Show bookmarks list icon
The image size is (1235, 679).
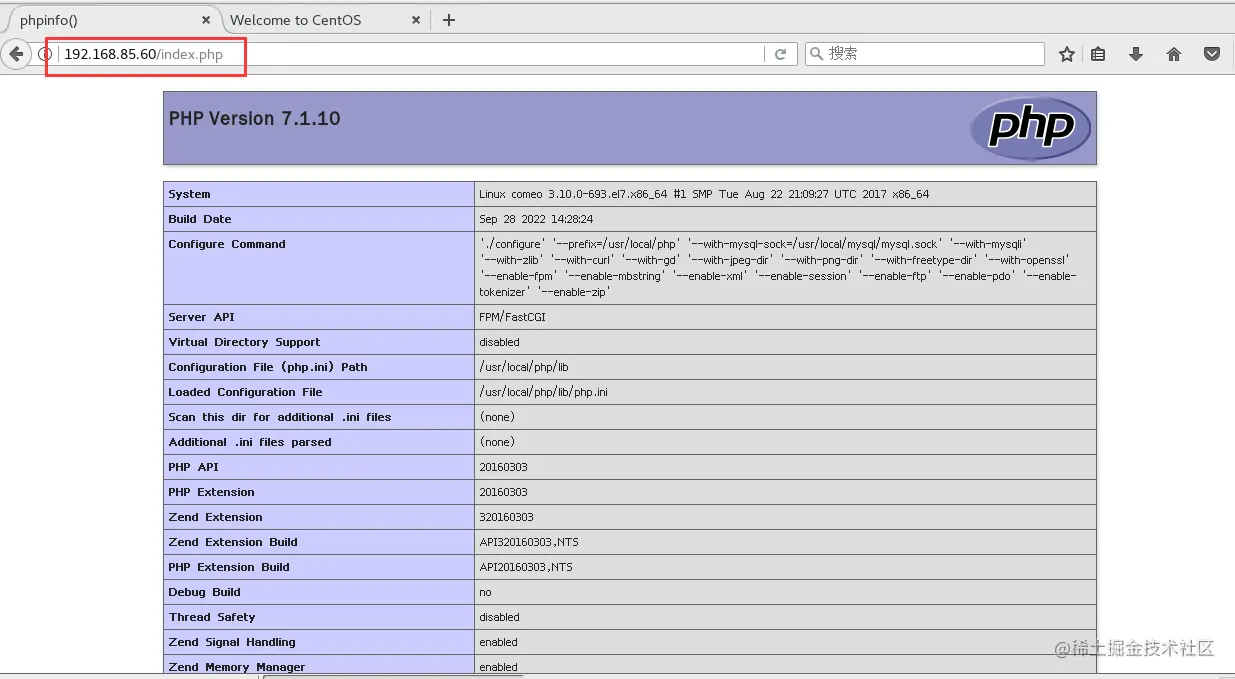(1098, 54)
